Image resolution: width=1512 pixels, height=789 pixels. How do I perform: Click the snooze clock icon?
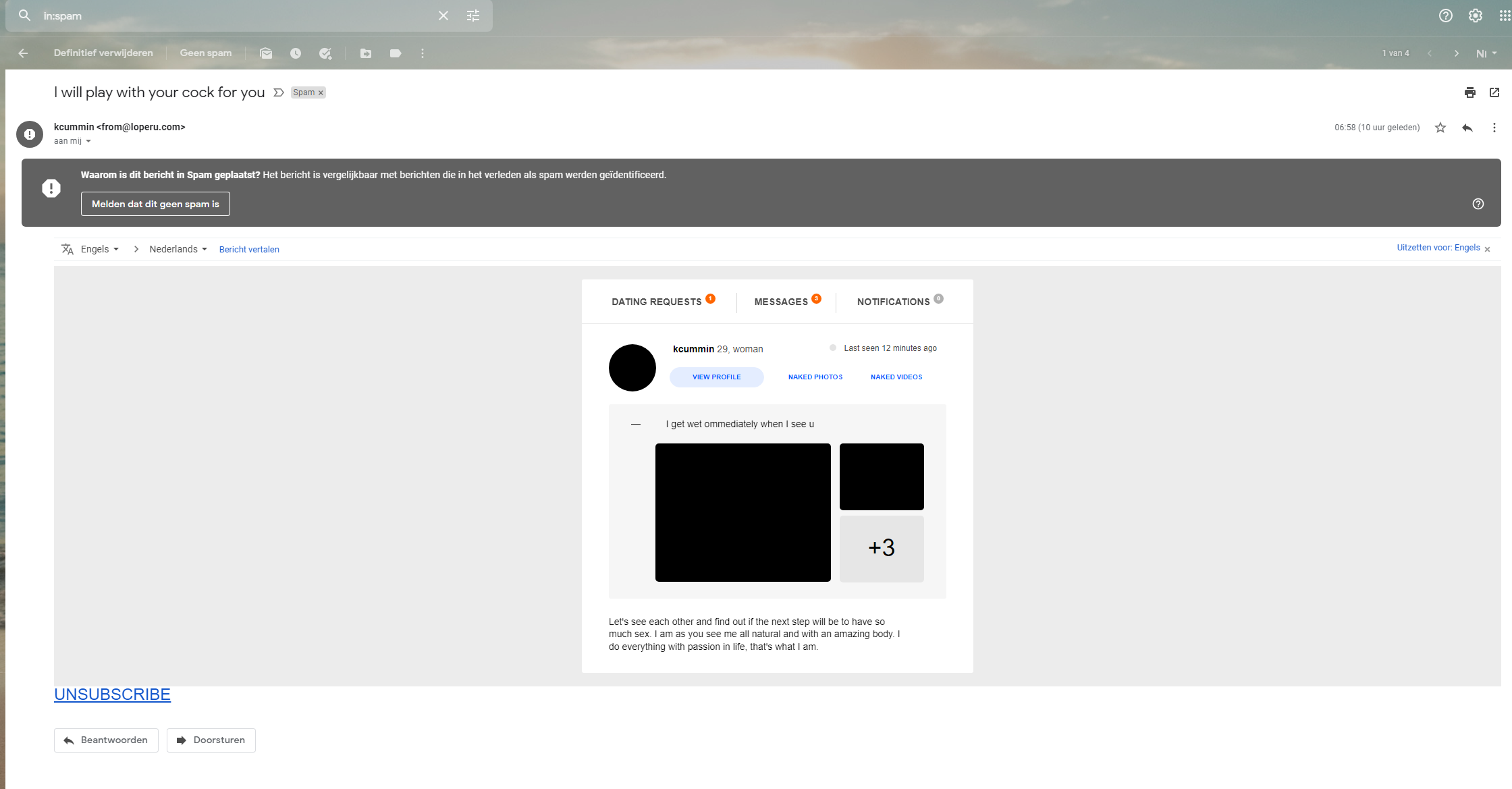tap(296, 53)
